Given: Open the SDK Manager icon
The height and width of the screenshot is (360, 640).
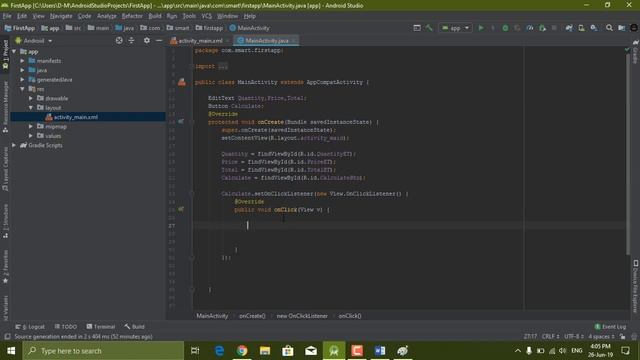Looking at the screenshot, I should pos(594,28).
